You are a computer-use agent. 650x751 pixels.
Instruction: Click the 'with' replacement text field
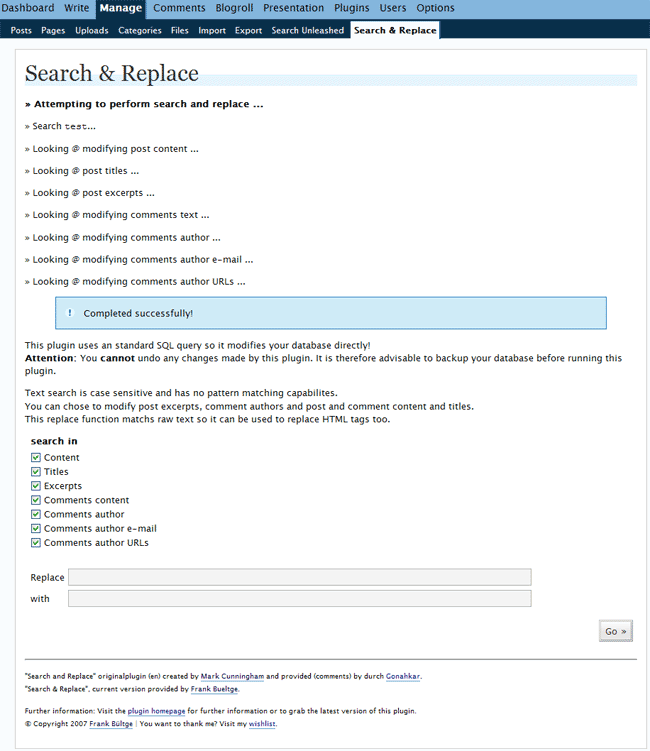pos(300,598)
